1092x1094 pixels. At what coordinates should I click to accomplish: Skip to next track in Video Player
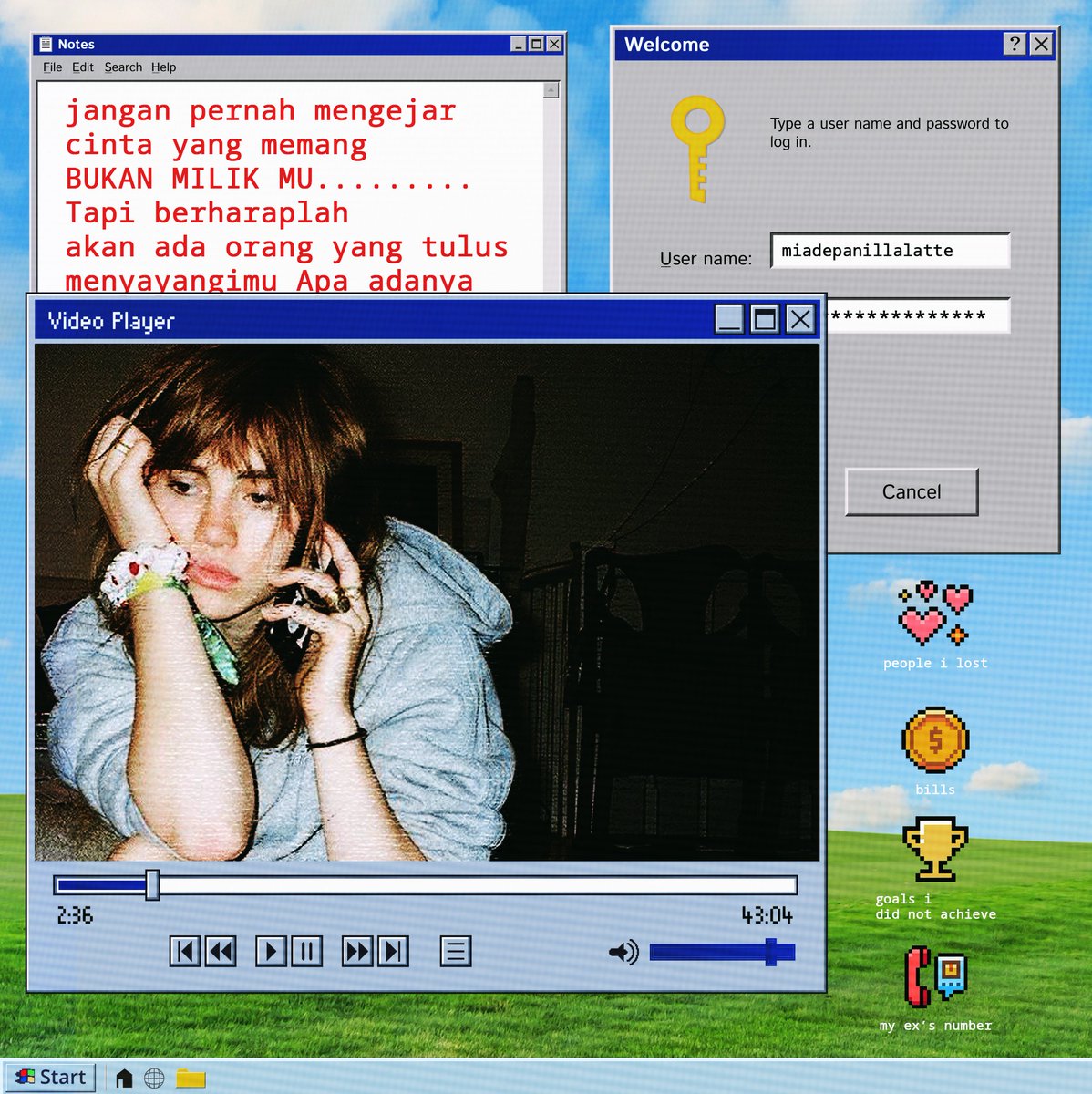click(x=393, y=952)
